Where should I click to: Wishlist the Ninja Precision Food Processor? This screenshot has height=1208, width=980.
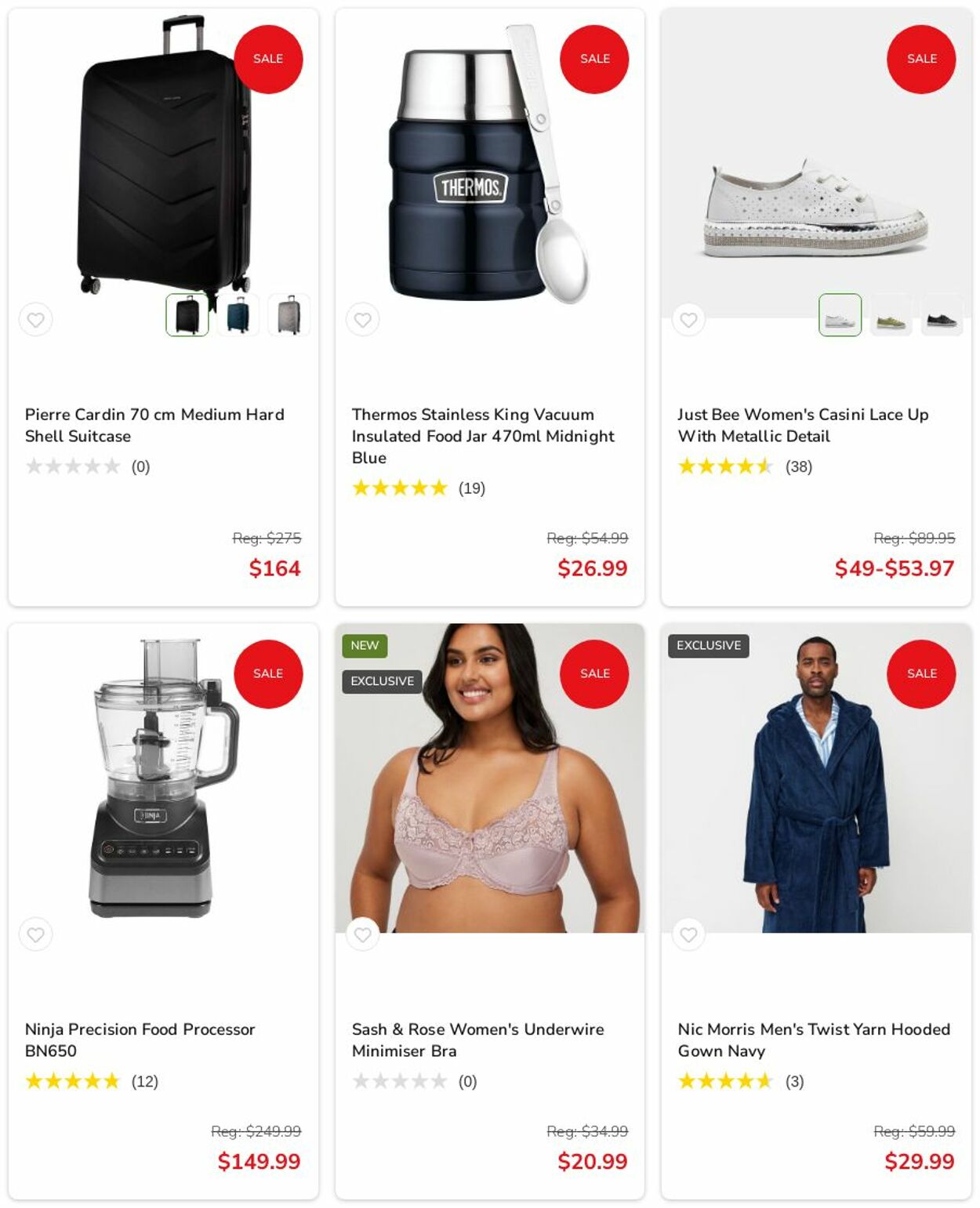tap(35, 934)
